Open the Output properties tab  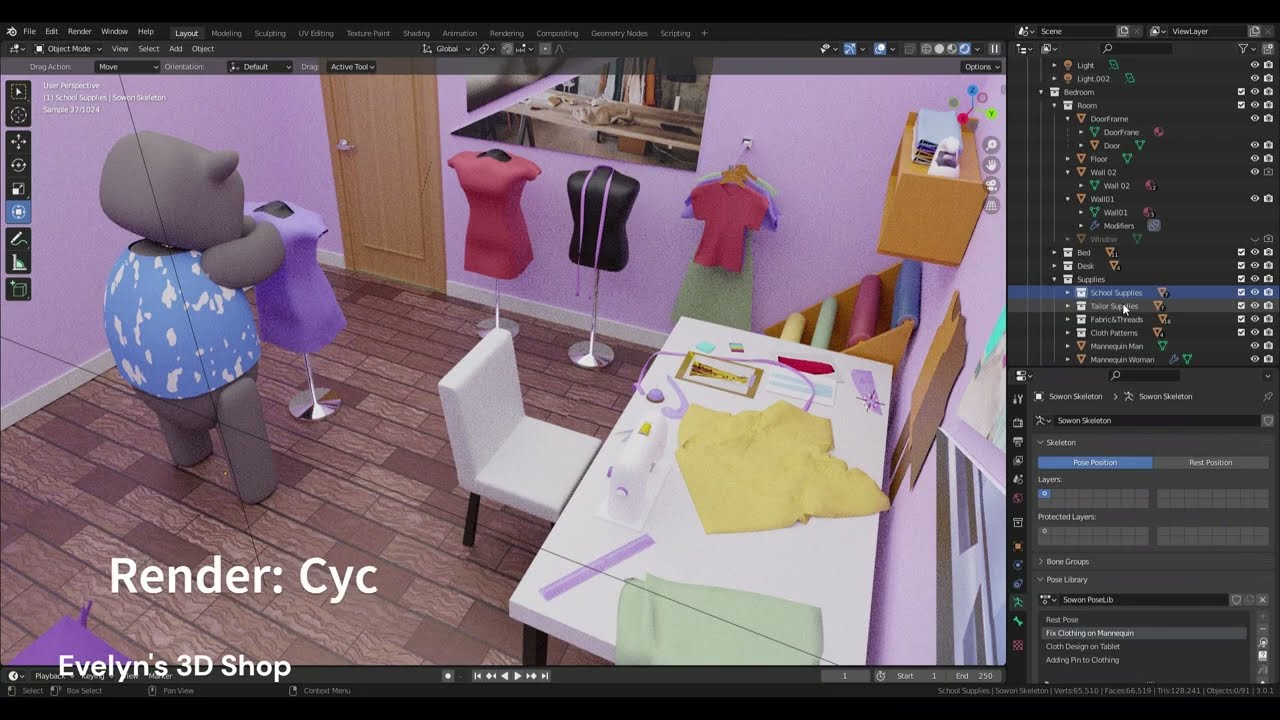click(x=1018, y=441)
